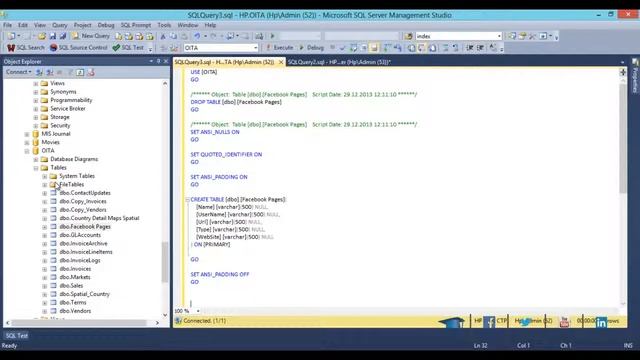Toggle Object Explorer auto-hide pin

point(158,61)
